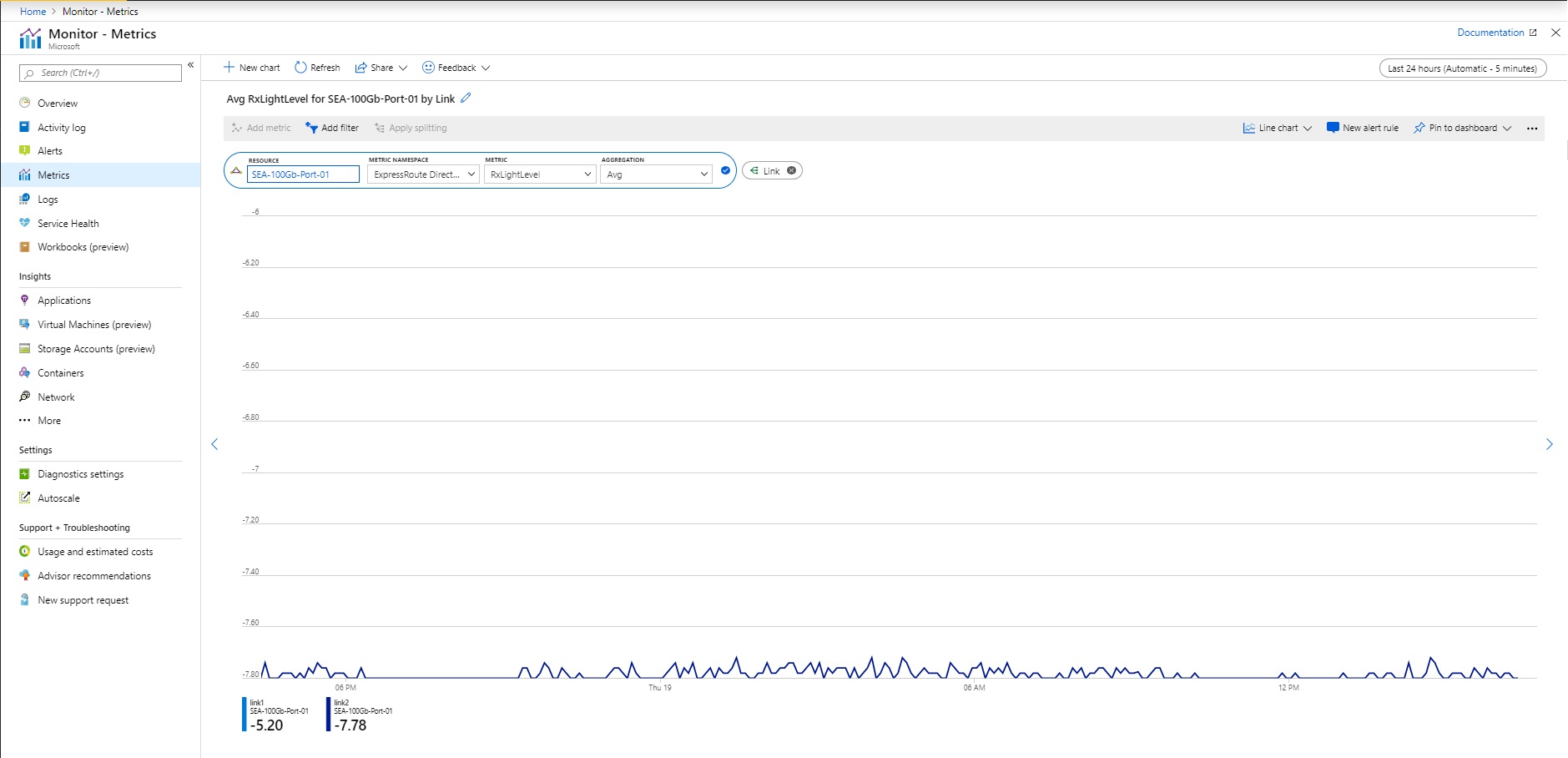The height and width of the screenshot is (758, 1568).
Task: Expand the Metric Namespace dropdown
Action: click(422, 174)
